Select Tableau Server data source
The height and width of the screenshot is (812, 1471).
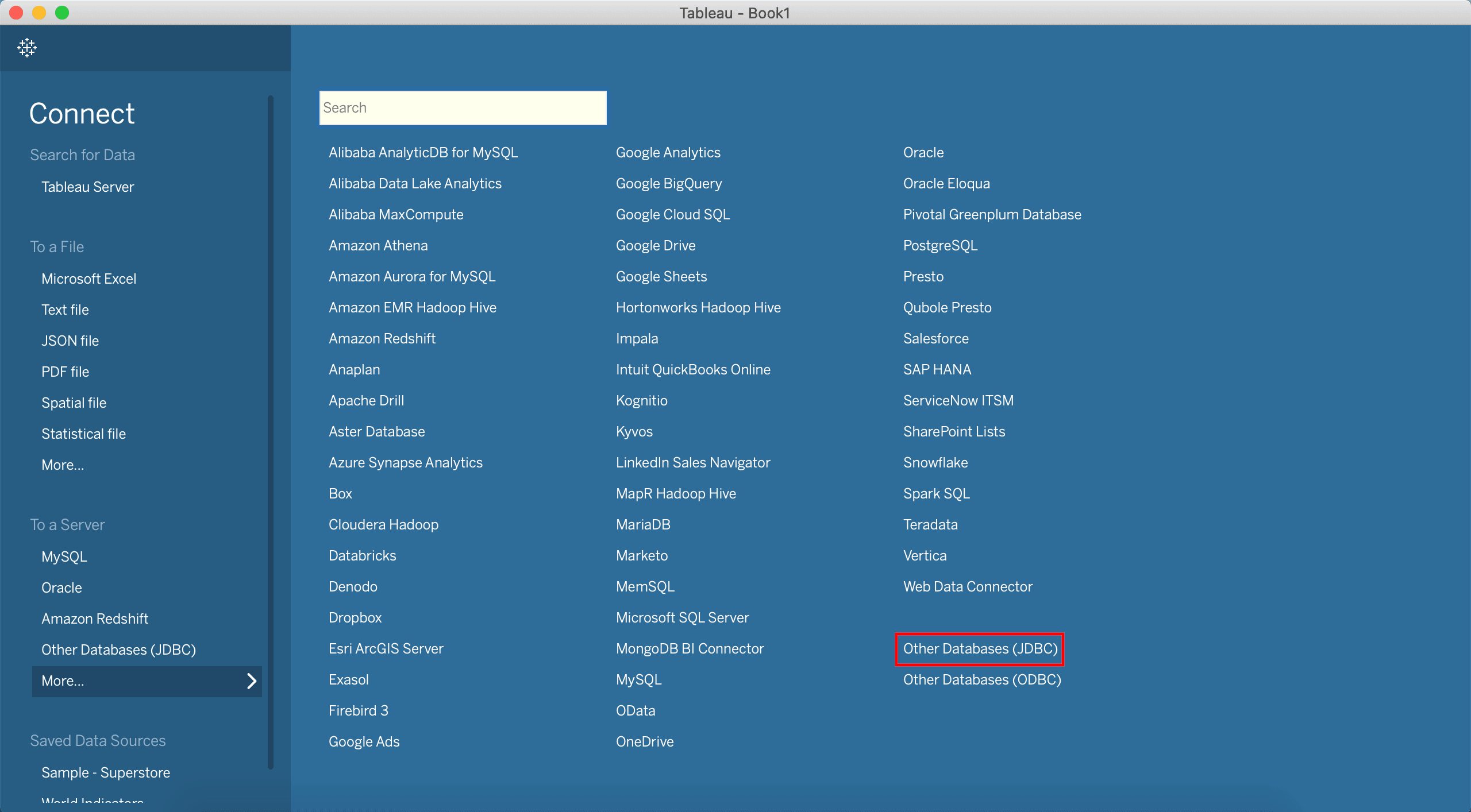tap(89, 187)
